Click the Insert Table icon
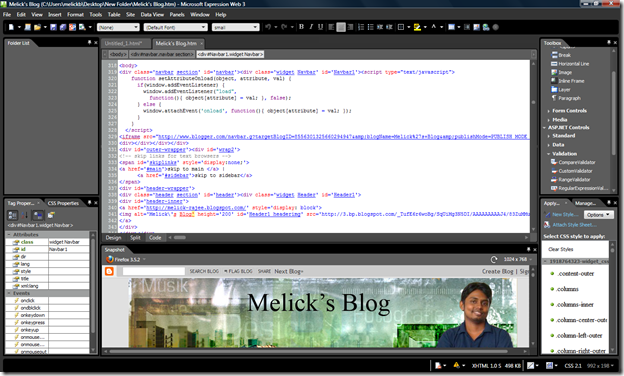Screen dimensions: 624x376 (451, 27)
